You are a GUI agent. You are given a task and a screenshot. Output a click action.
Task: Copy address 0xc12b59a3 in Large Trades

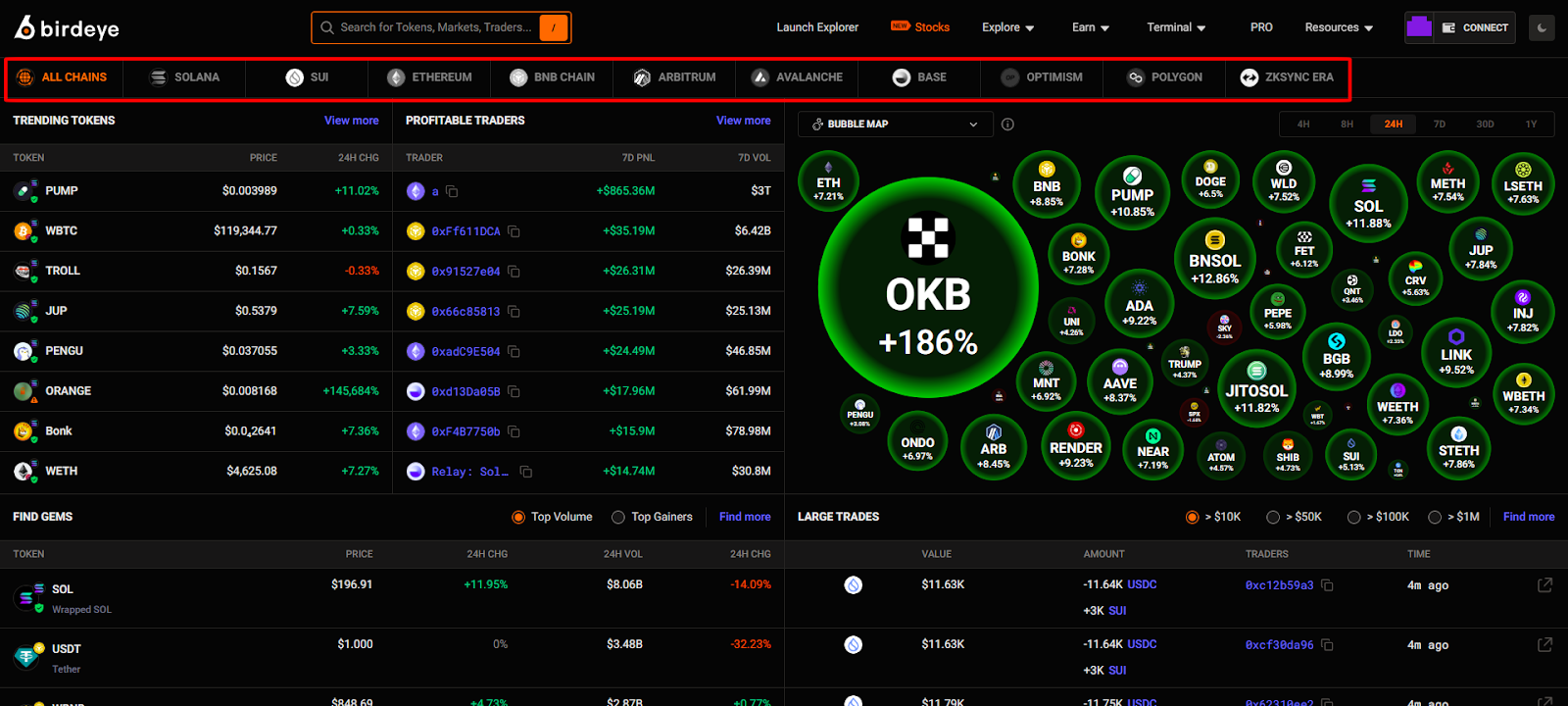pos(1327,585)
